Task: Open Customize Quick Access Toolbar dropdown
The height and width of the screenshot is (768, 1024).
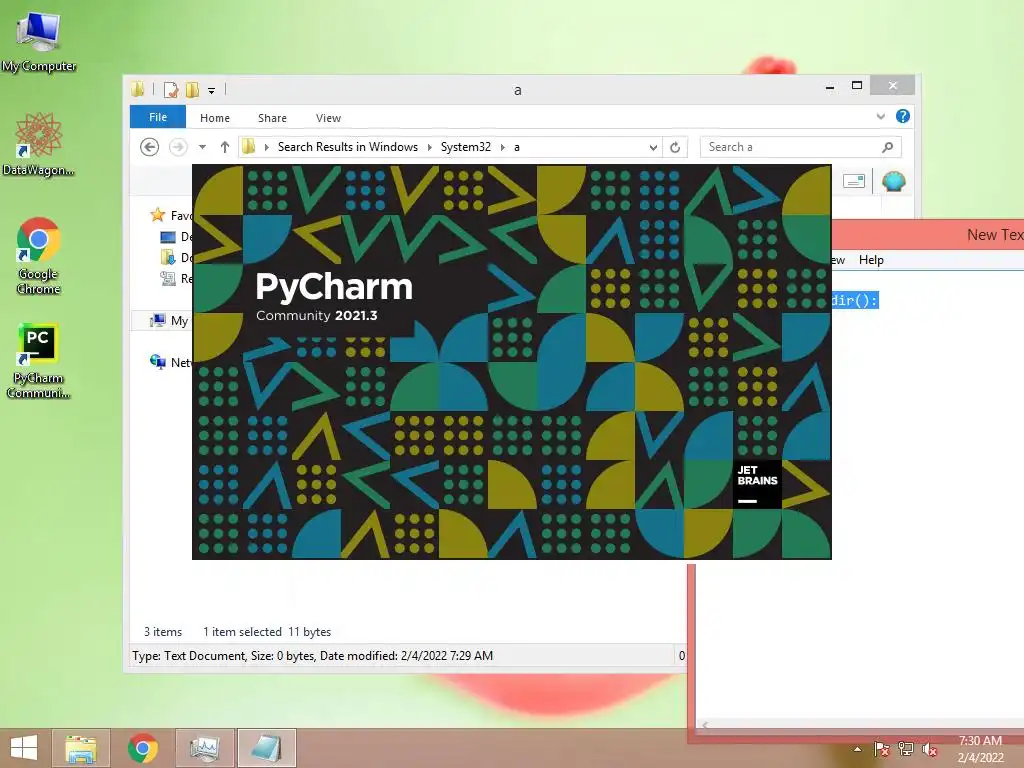Action: (212, 91)
